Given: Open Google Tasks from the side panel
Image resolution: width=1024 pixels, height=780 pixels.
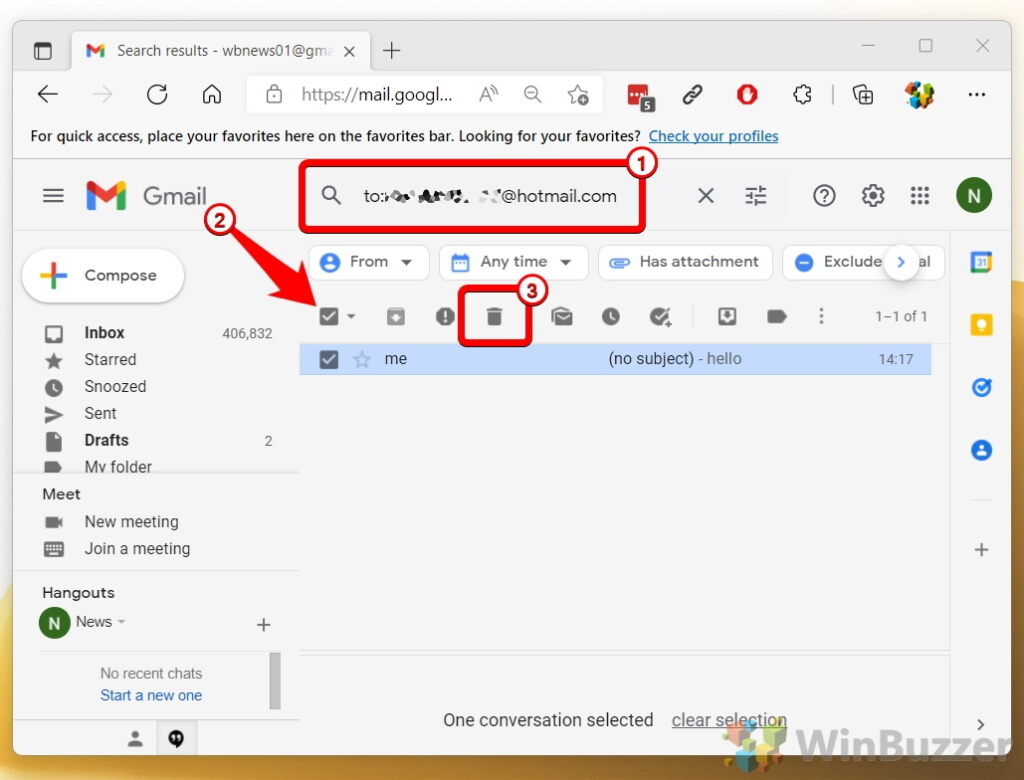Looking at the screenshot, I should click(x=981, y=387).
